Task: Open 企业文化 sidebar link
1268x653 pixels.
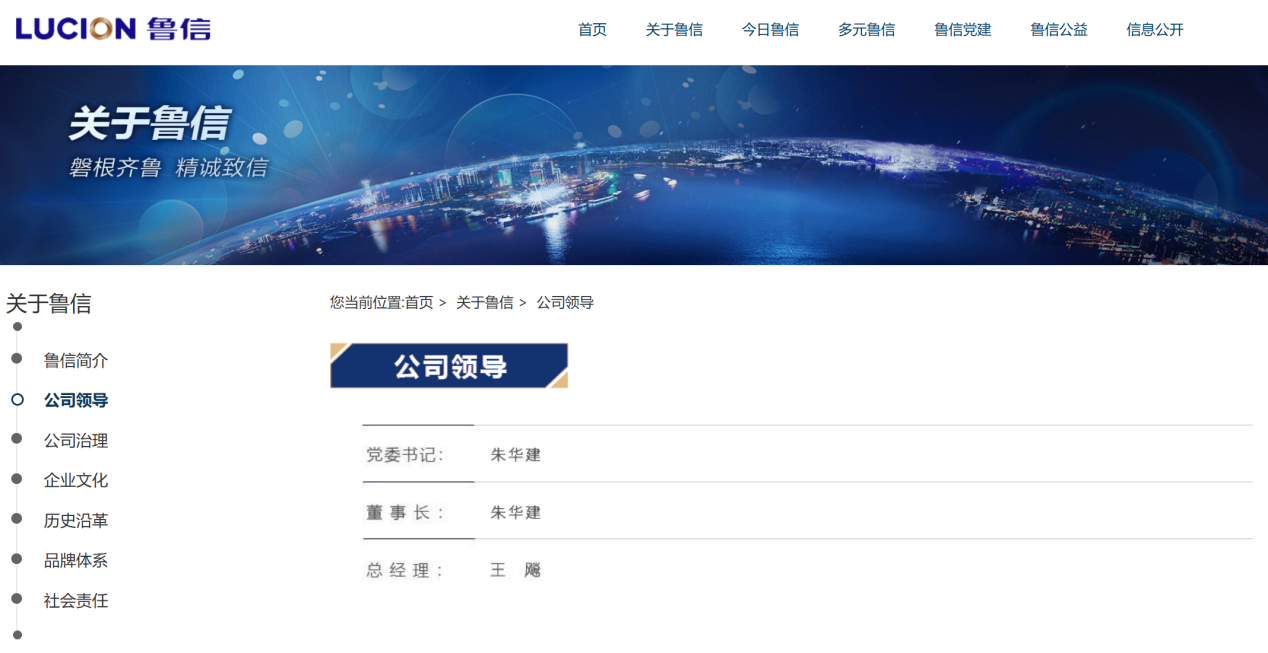Action: (x=76, y=480)
